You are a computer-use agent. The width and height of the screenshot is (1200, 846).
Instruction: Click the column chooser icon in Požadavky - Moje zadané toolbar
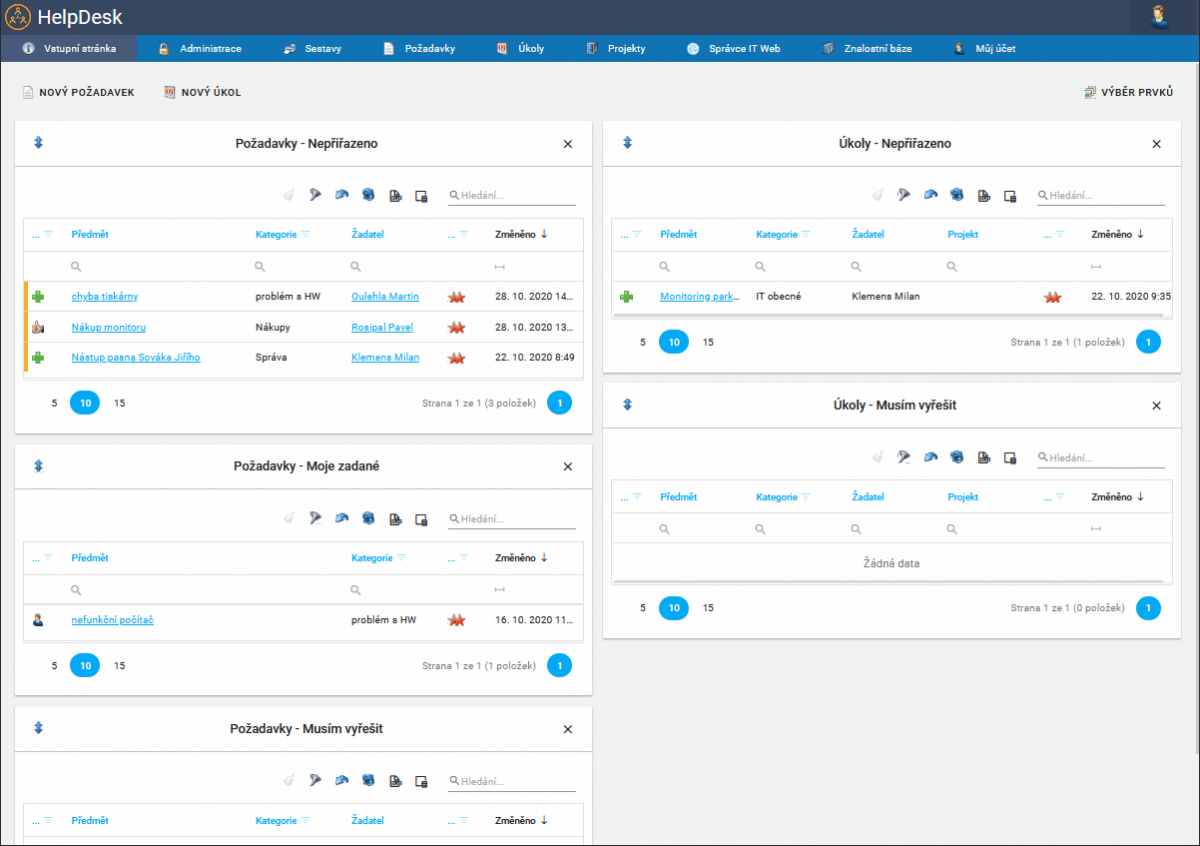click(x=422, y=519)
